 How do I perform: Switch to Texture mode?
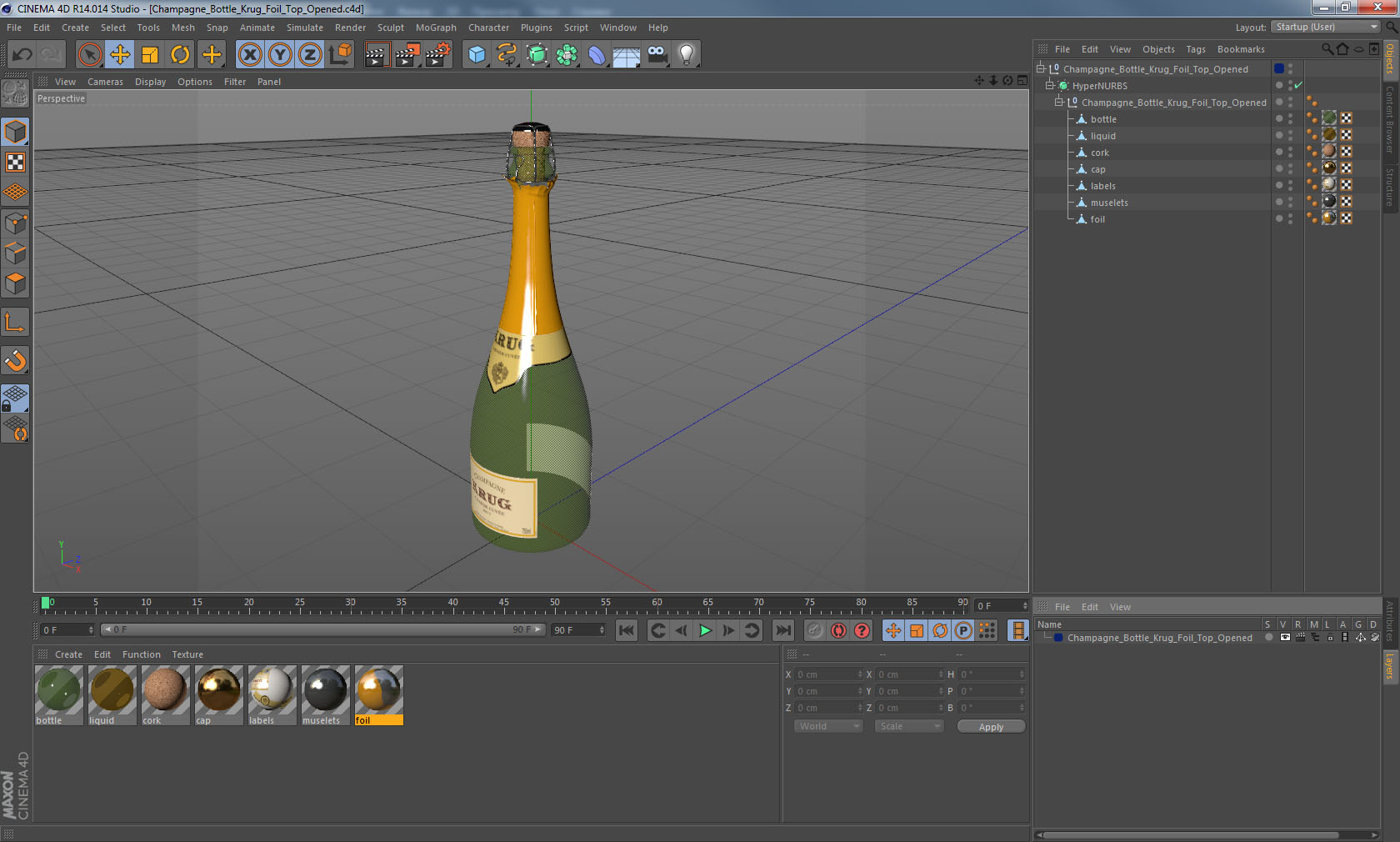pyautogui.click(x=15, y=162)
